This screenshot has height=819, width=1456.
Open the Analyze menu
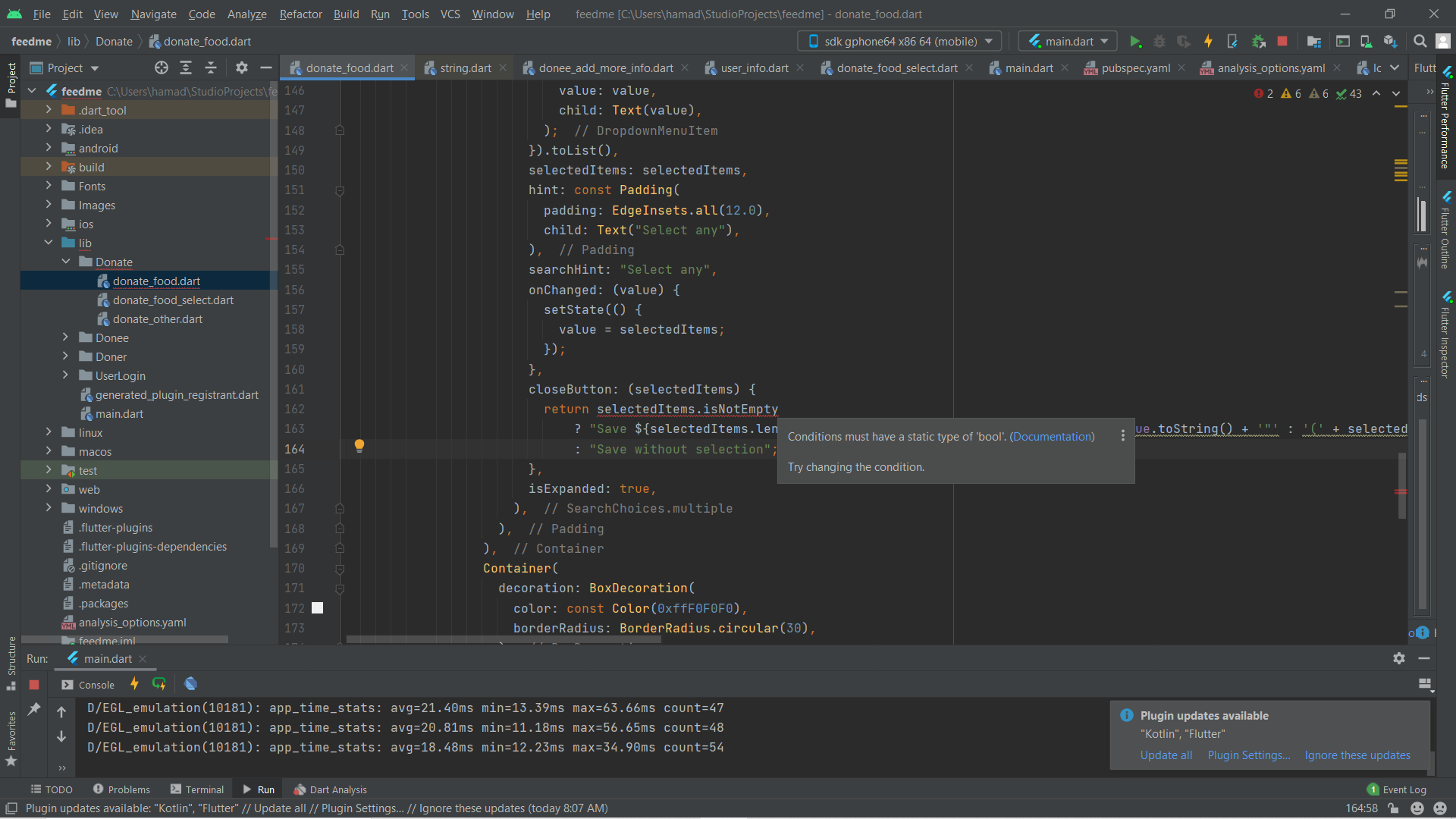click(246, 14)
